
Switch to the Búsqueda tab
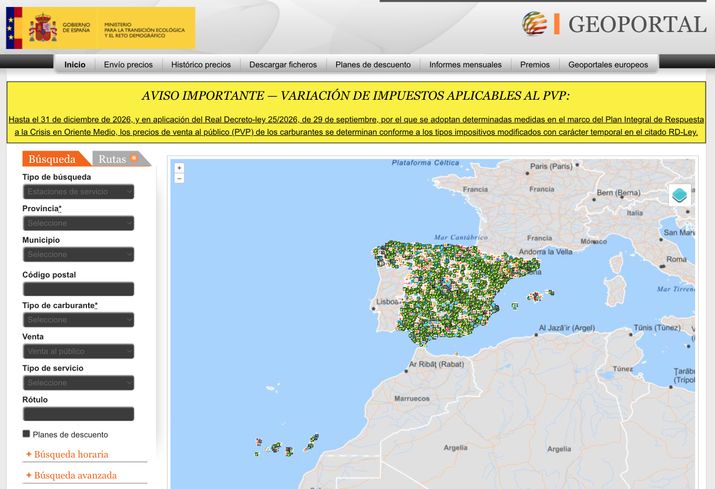click(x=55, y=159)
